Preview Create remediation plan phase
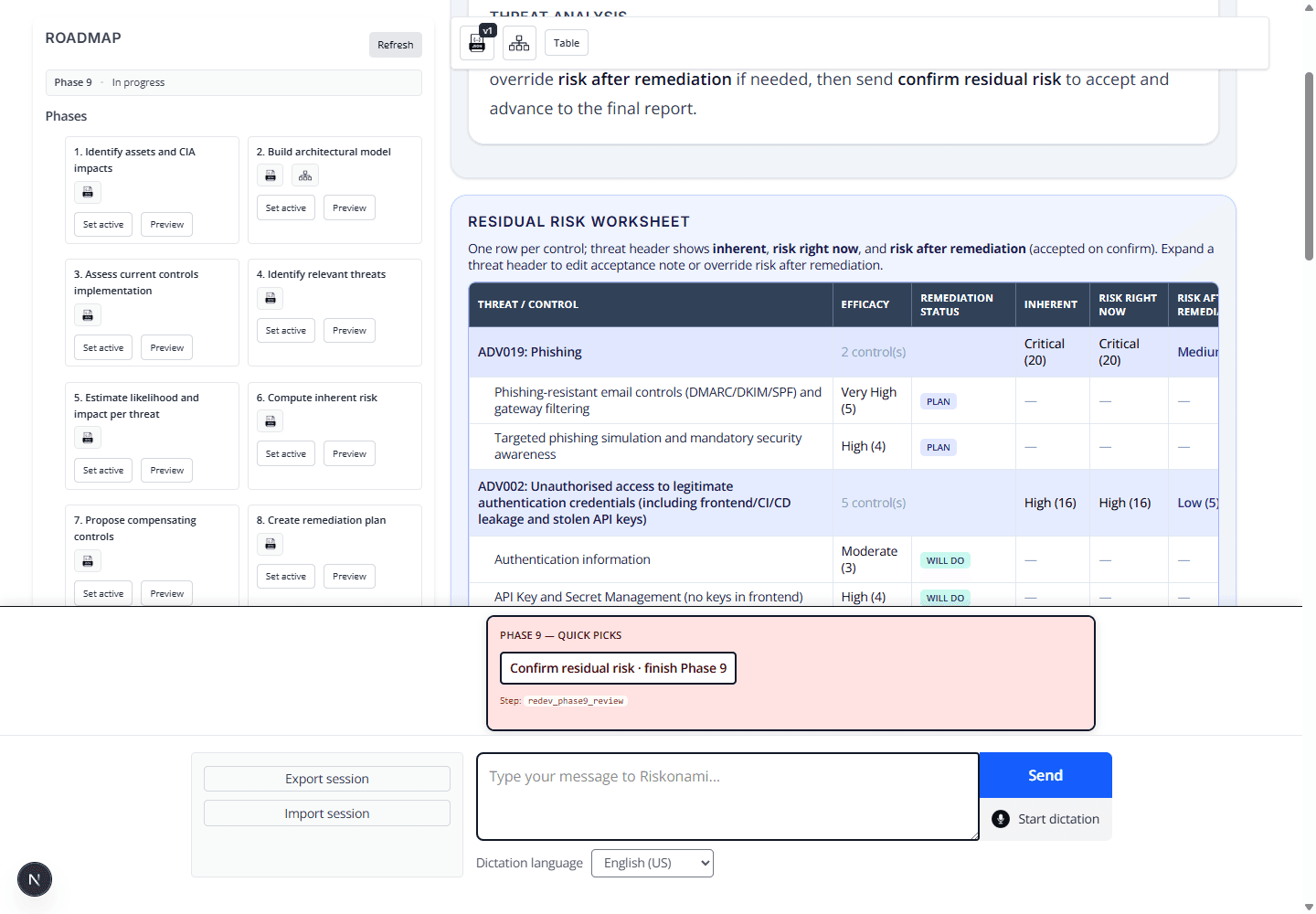This screenshot has width=1316, height=914. [x=350, y=577]
